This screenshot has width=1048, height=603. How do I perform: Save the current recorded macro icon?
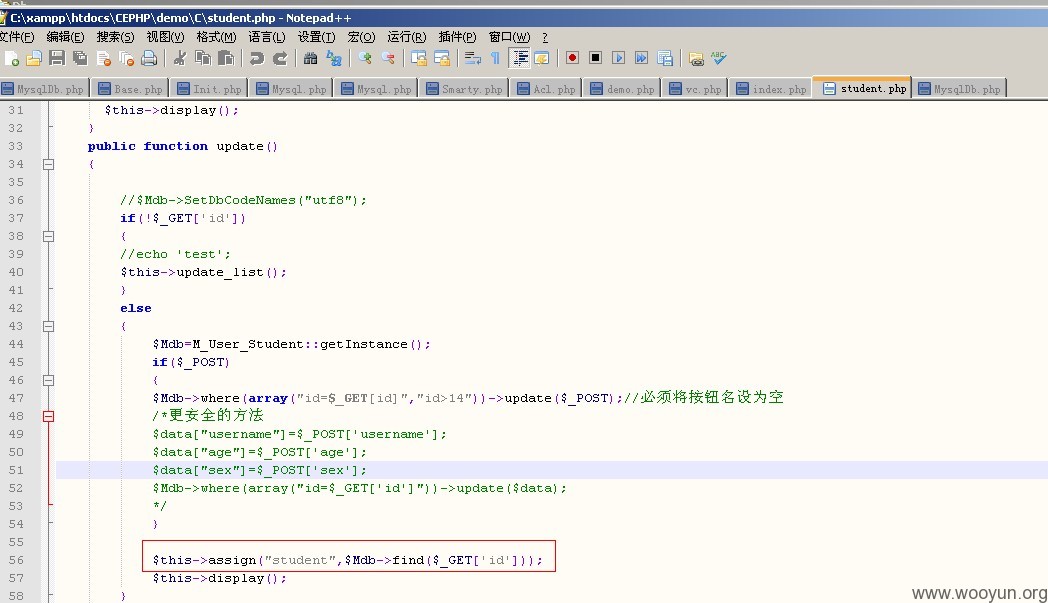pos(665,58)
